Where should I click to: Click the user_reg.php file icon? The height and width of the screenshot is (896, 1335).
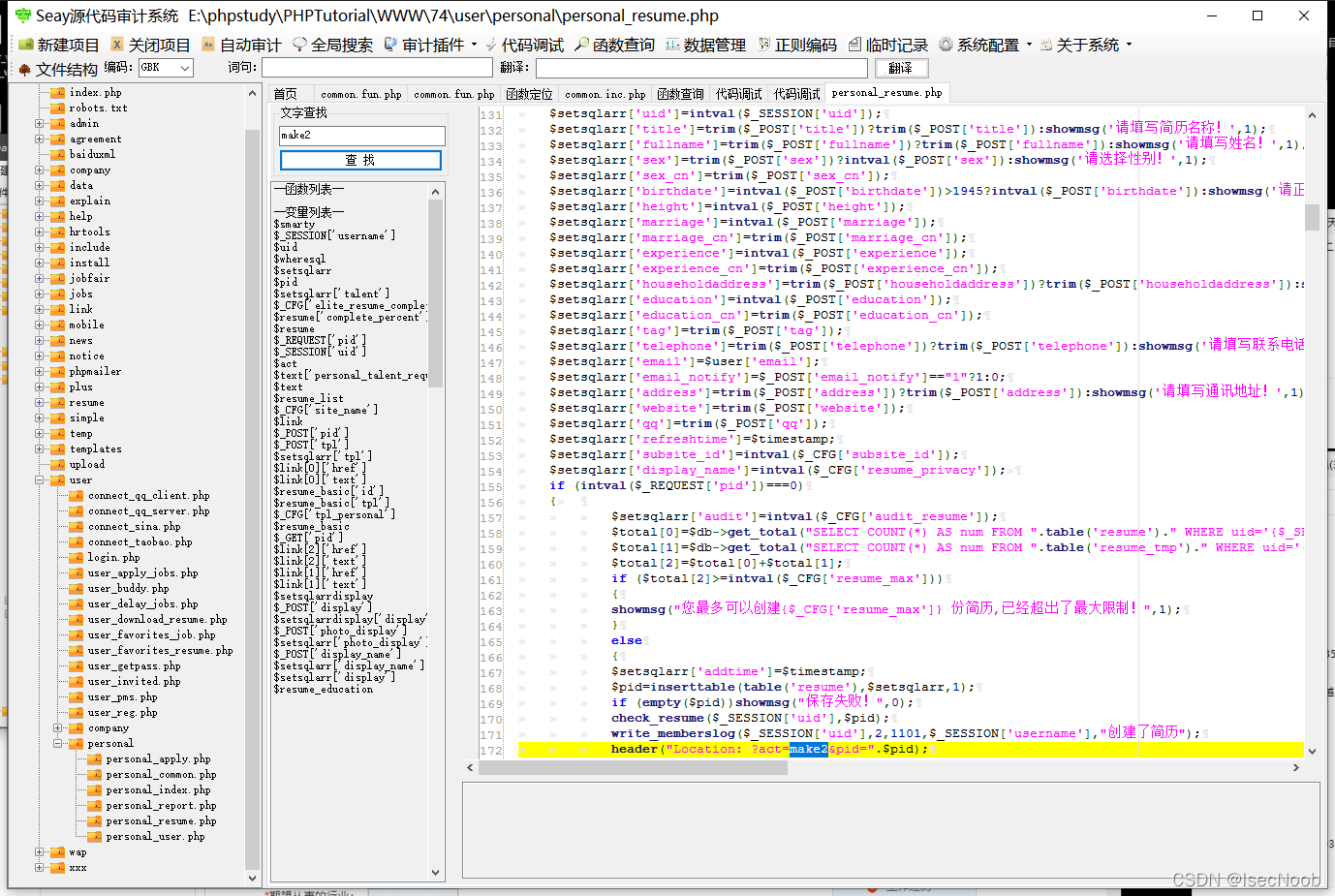tap(77, 713)
